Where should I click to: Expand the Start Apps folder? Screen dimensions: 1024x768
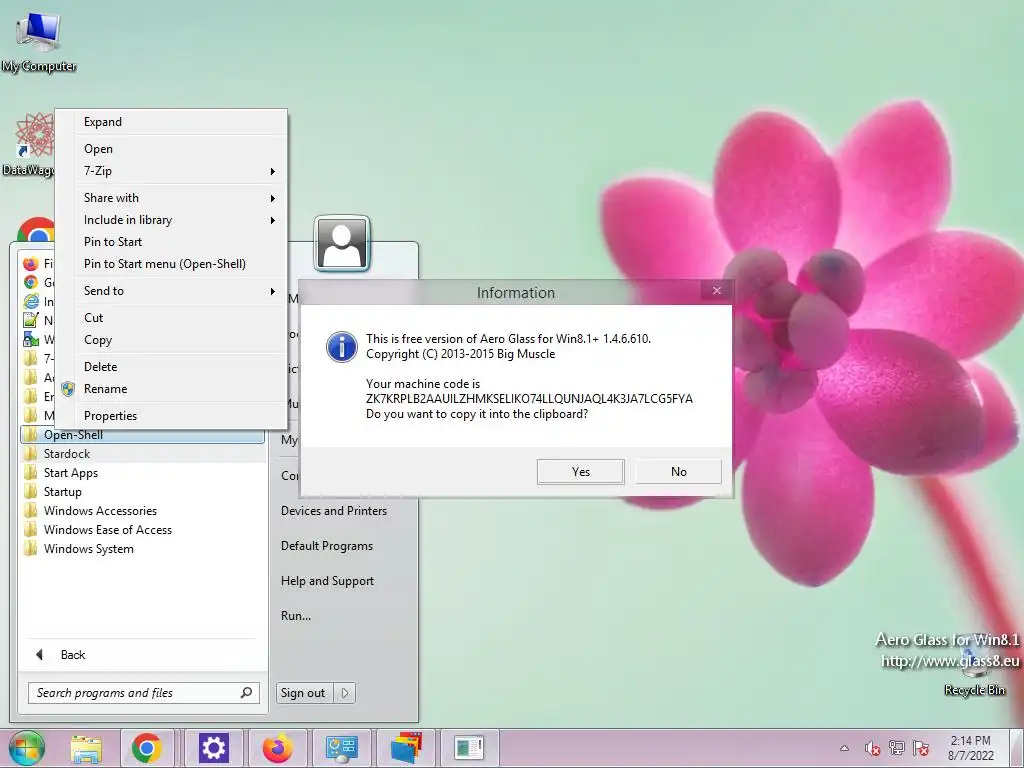pos(143,472)
